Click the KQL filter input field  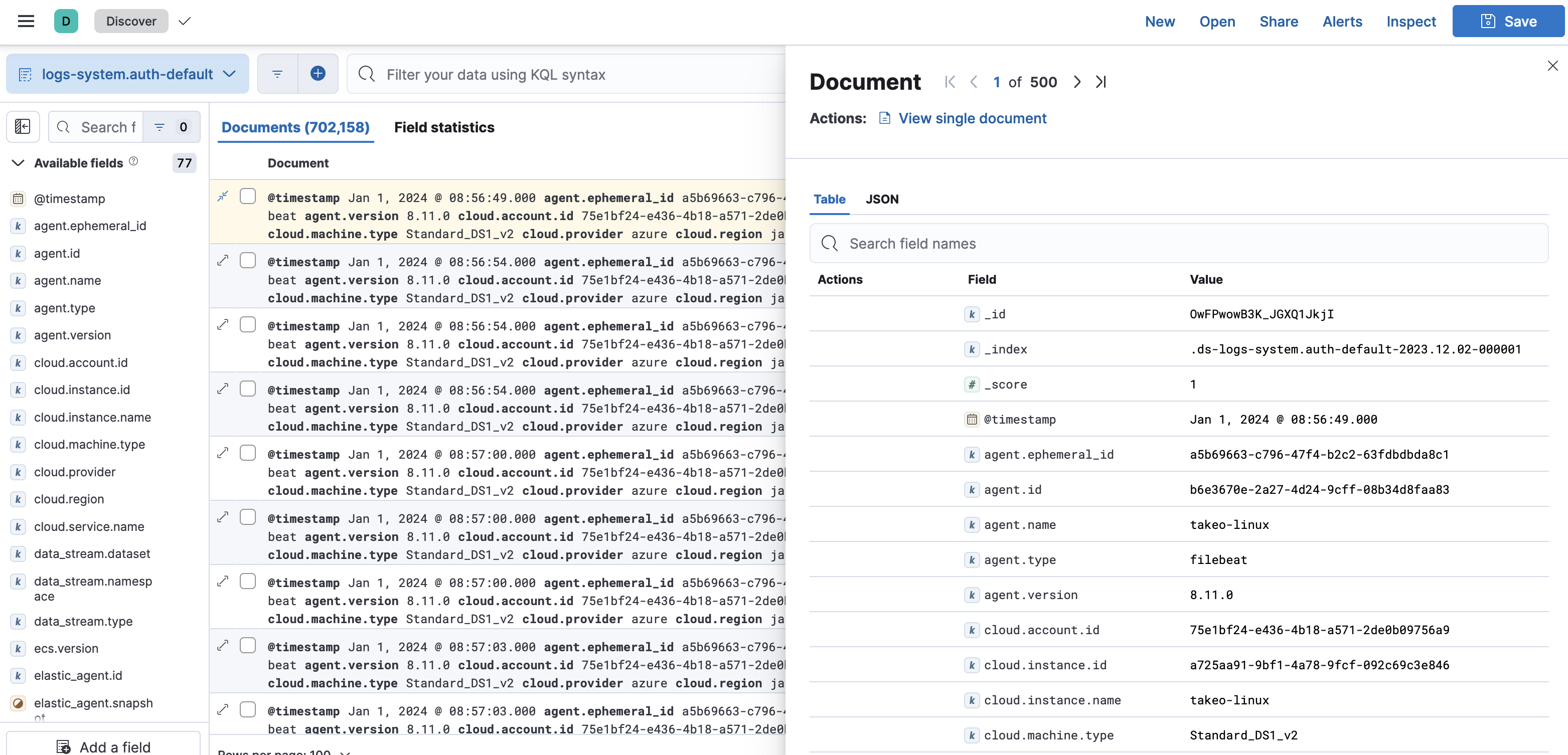548,74
